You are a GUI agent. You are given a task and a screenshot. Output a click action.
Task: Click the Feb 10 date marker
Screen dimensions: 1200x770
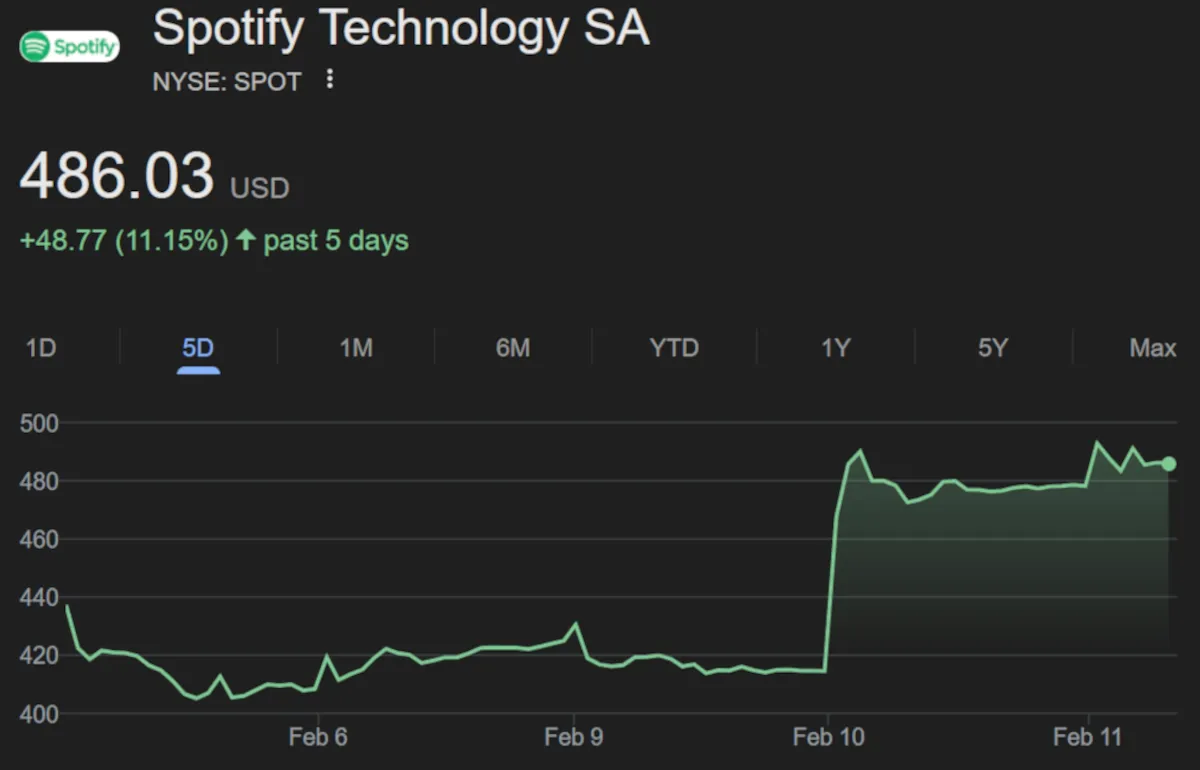(x=828, y=738)
